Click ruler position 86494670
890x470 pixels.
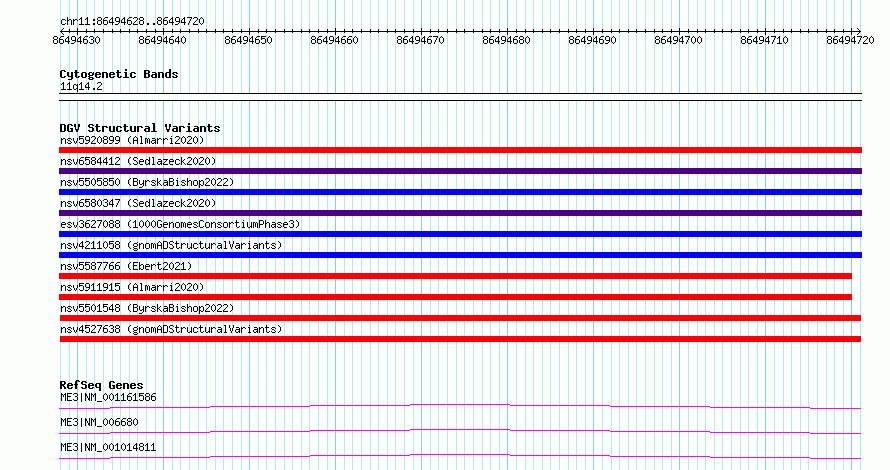pyautogui.click(x=421, y=40)
